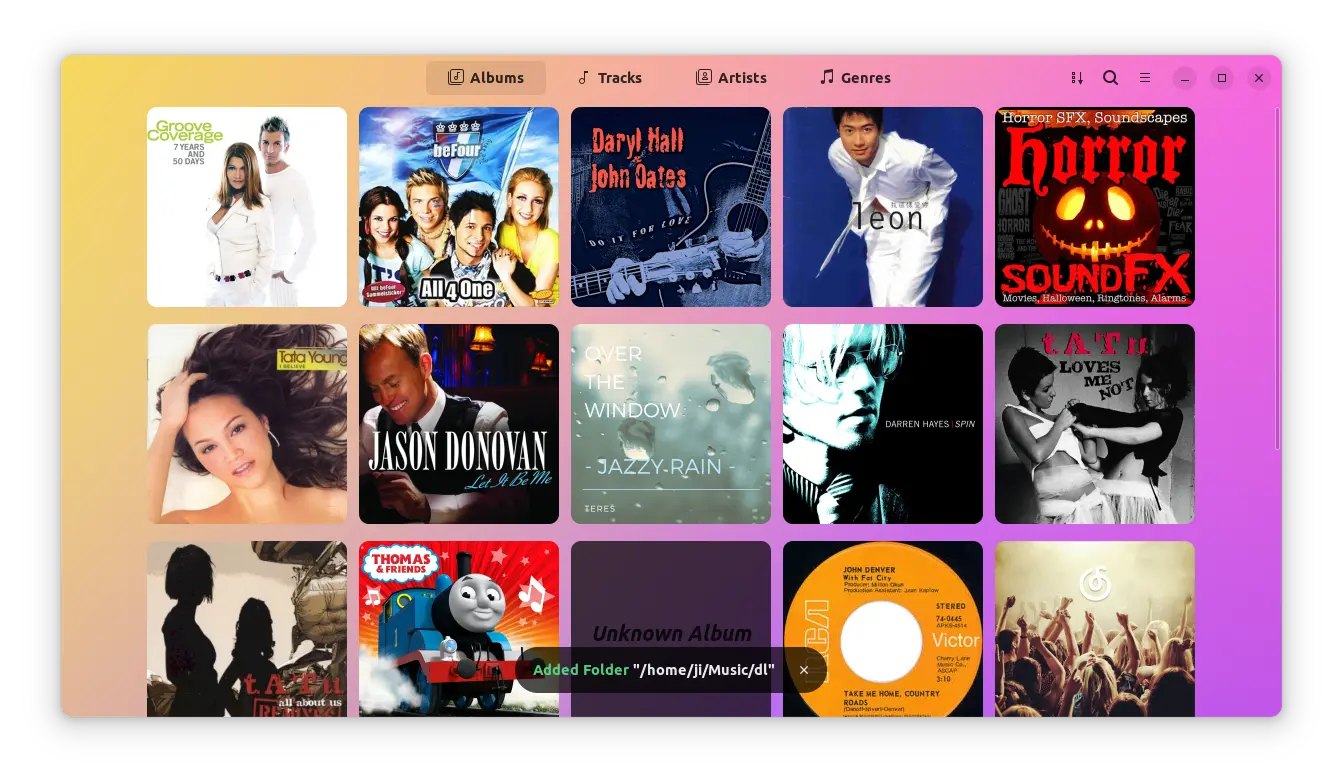Screen dimensions: 1343x784
Task: Click the search magnifier icon
Action: [x=1111, y=78]
